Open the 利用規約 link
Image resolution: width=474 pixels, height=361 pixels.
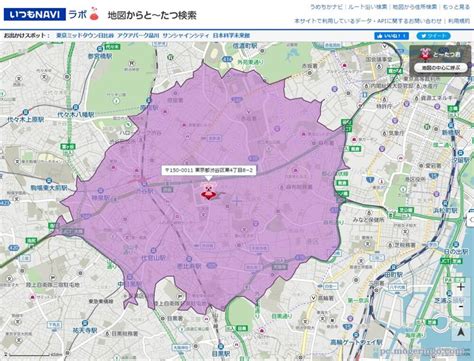[459, 21]
